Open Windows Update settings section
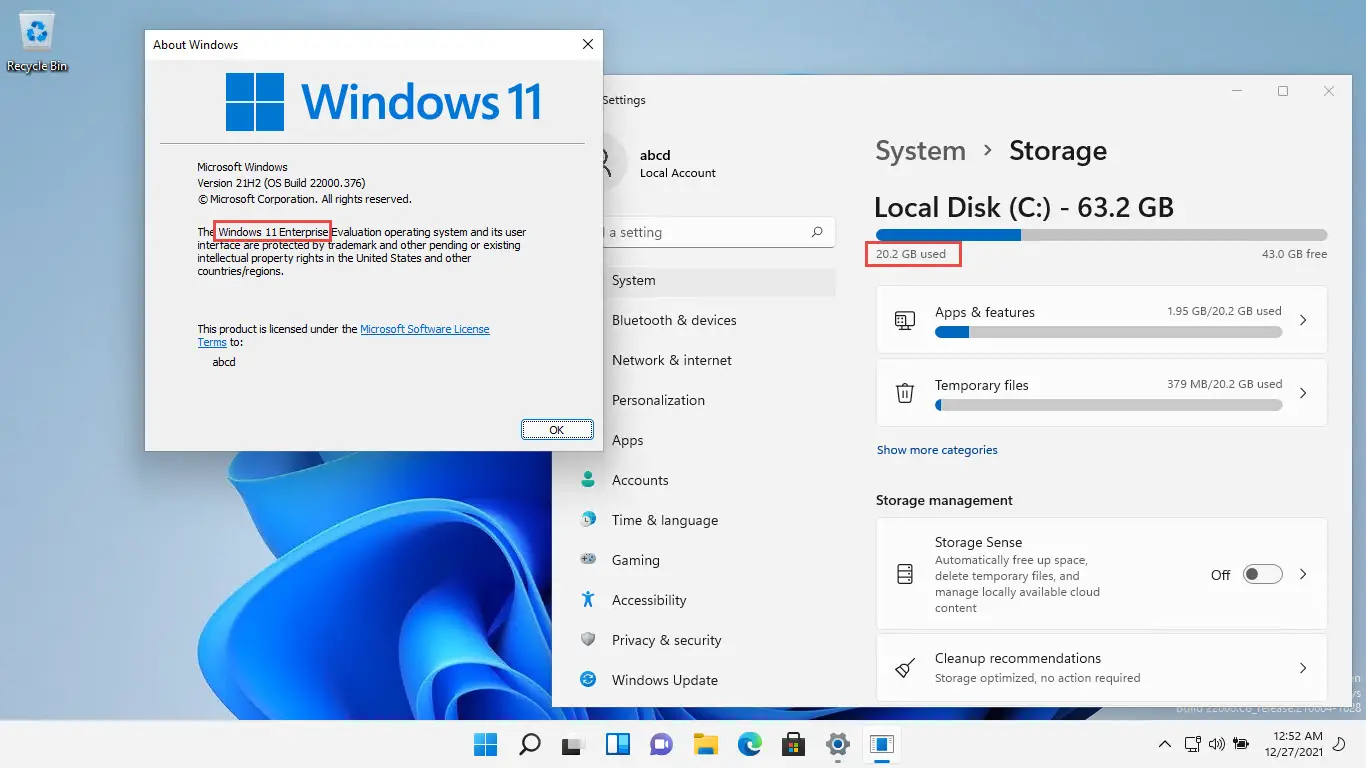 click(x=665, y=680)
